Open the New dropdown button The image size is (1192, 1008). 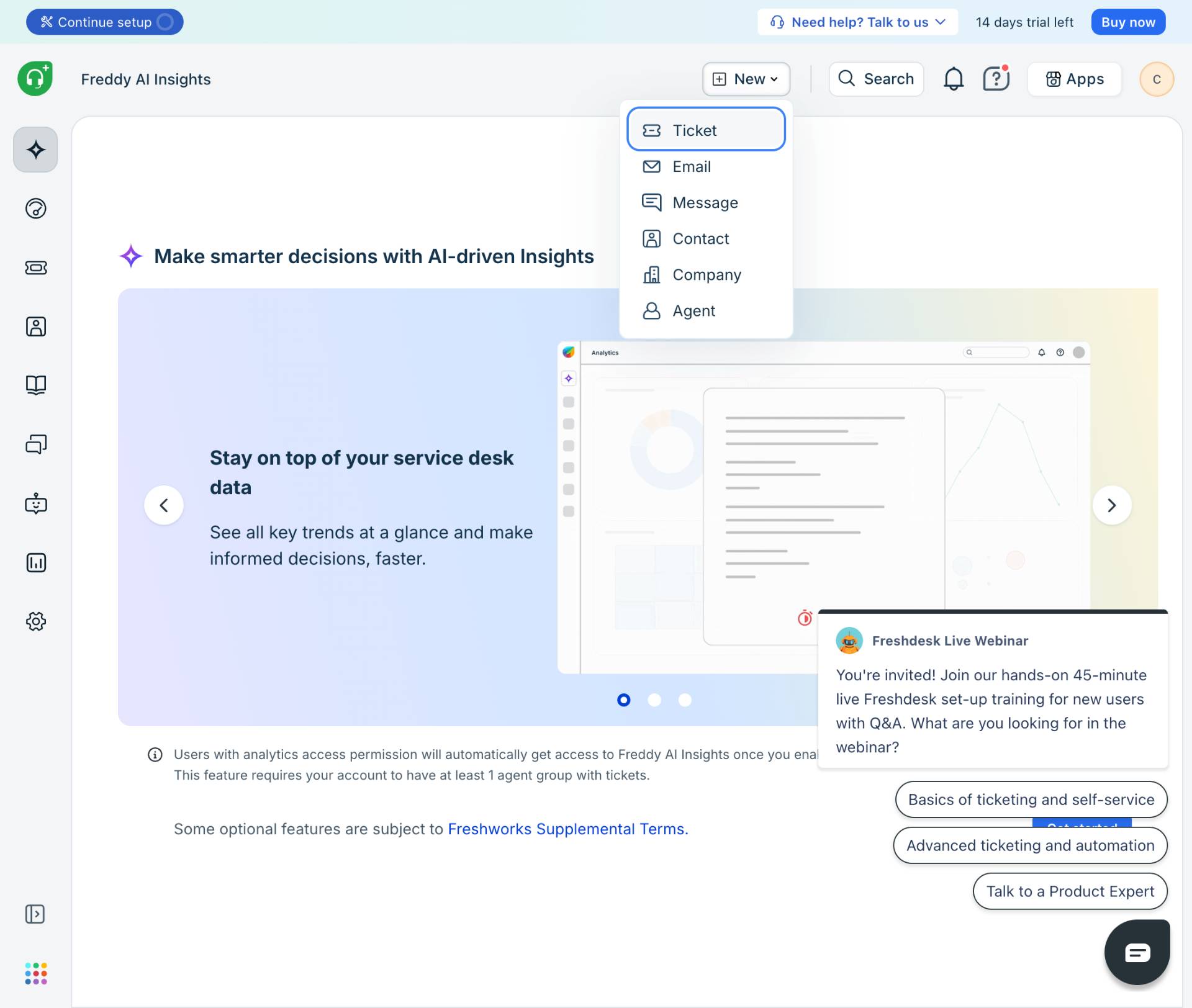[746, 79]
